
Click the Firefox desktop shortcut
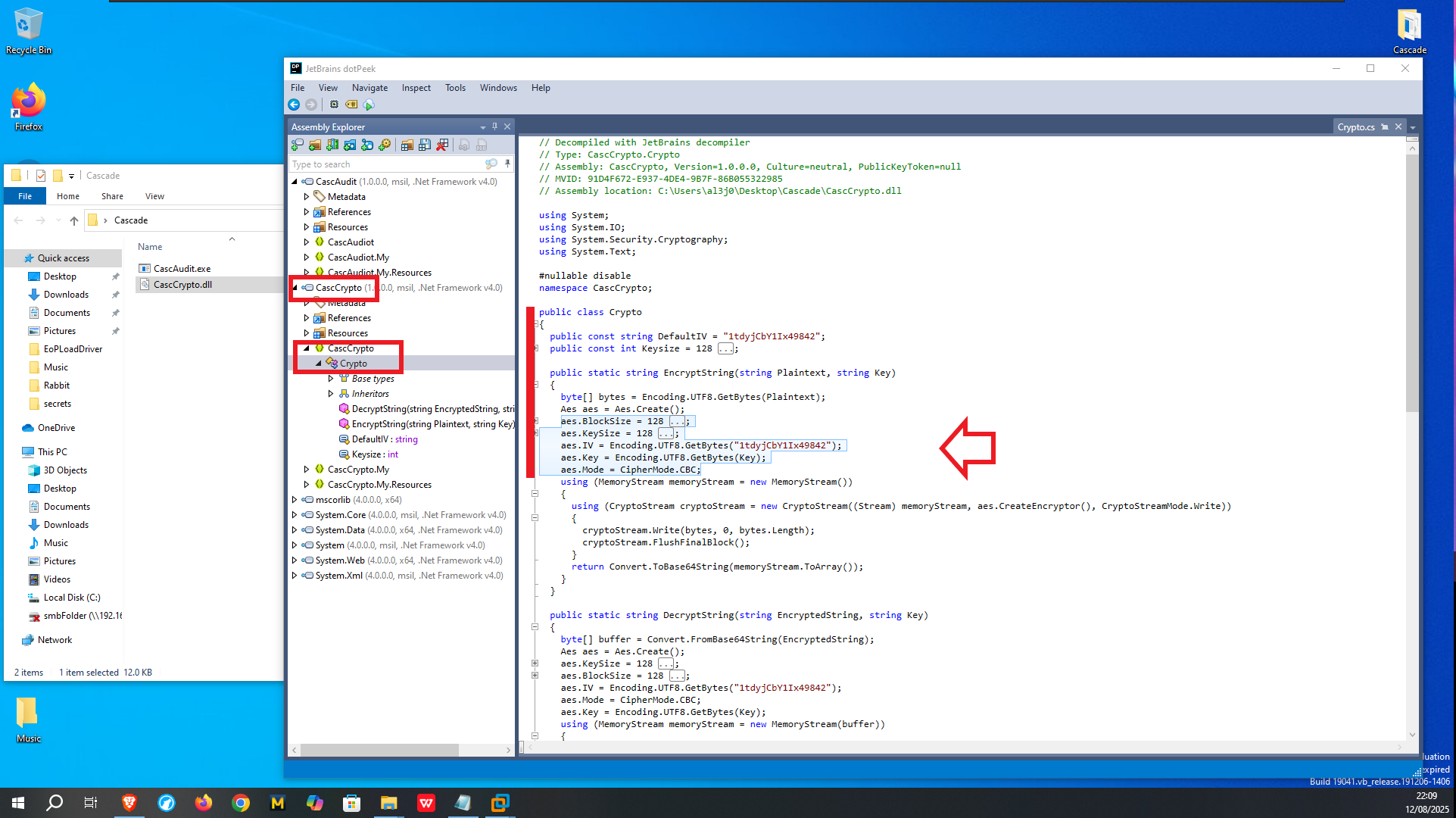[28, 107]
